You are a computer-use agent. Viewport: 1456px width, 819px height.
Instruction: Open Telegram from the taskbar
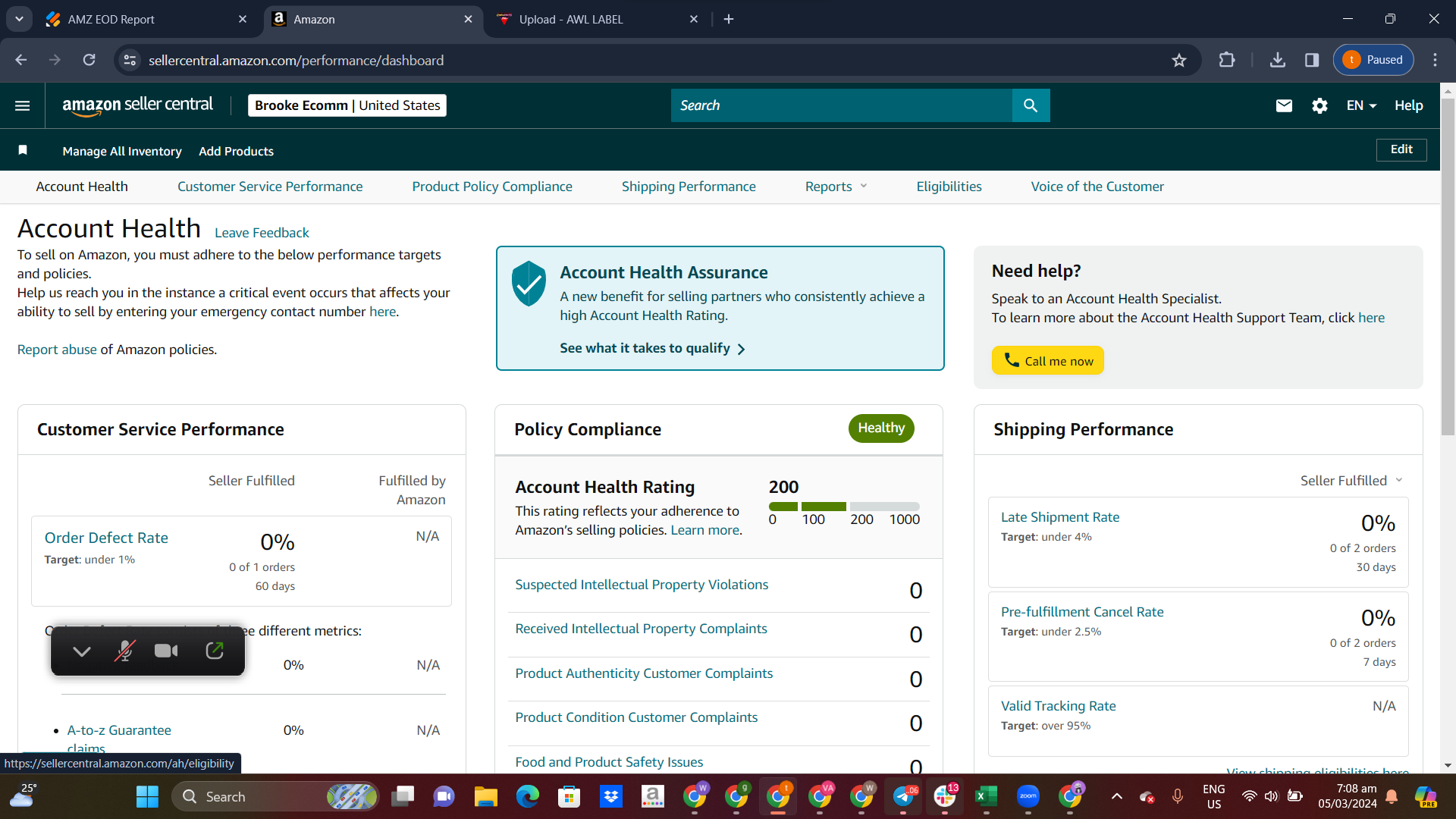903,796
